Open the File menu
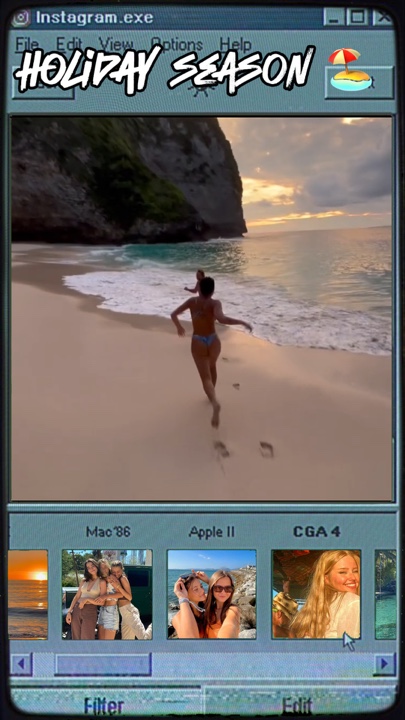Viewport: 405px width, 720px height. click(x=27, y=45)
